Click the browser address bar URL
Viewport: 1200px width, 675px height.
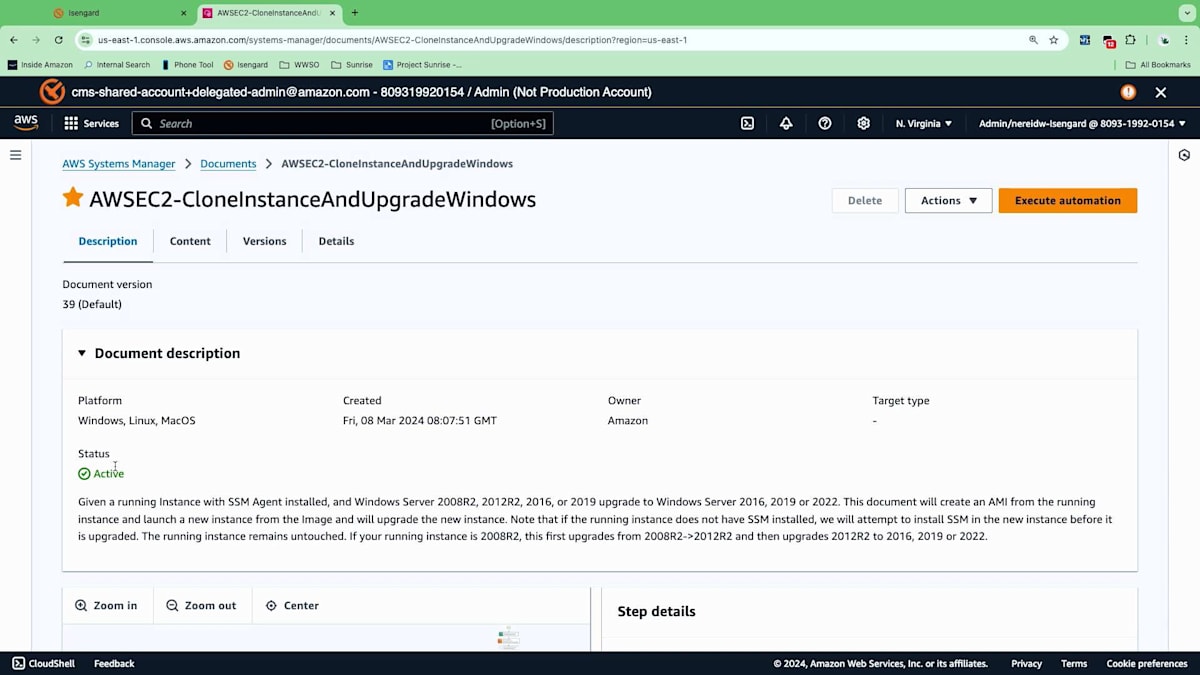[x=392, y=40]
